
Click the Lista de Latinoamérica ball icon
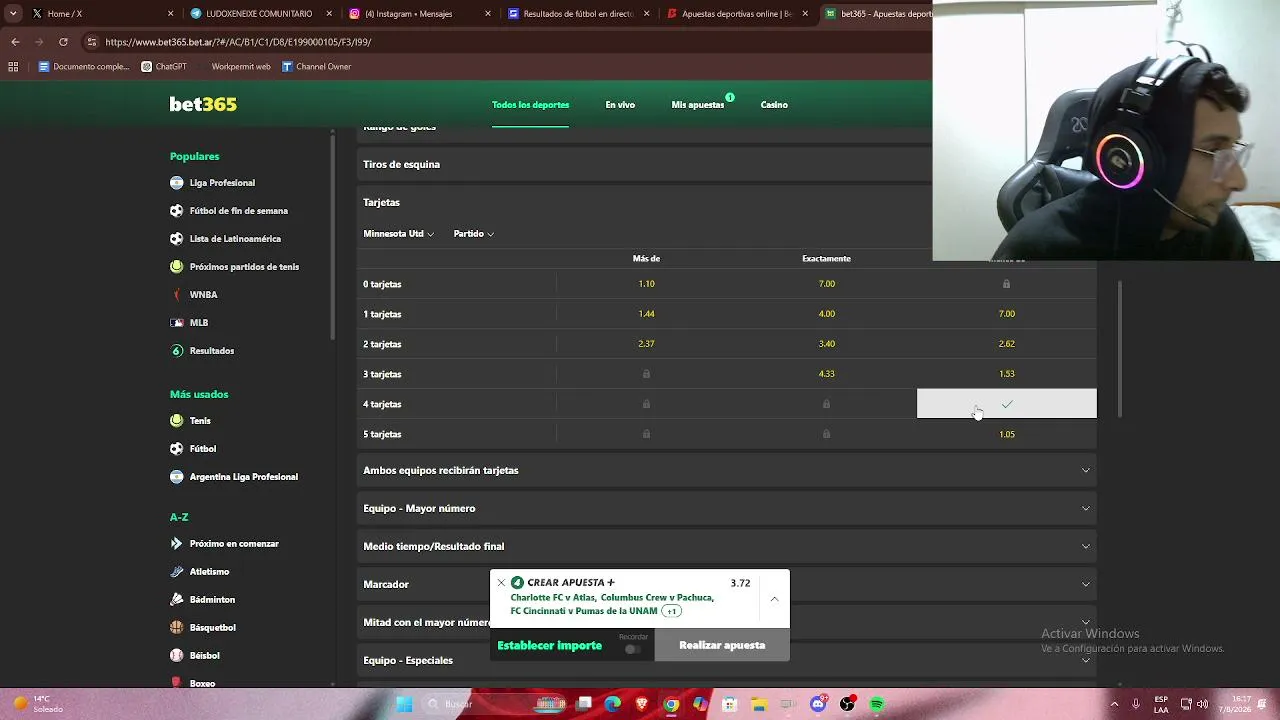(177, 239)
